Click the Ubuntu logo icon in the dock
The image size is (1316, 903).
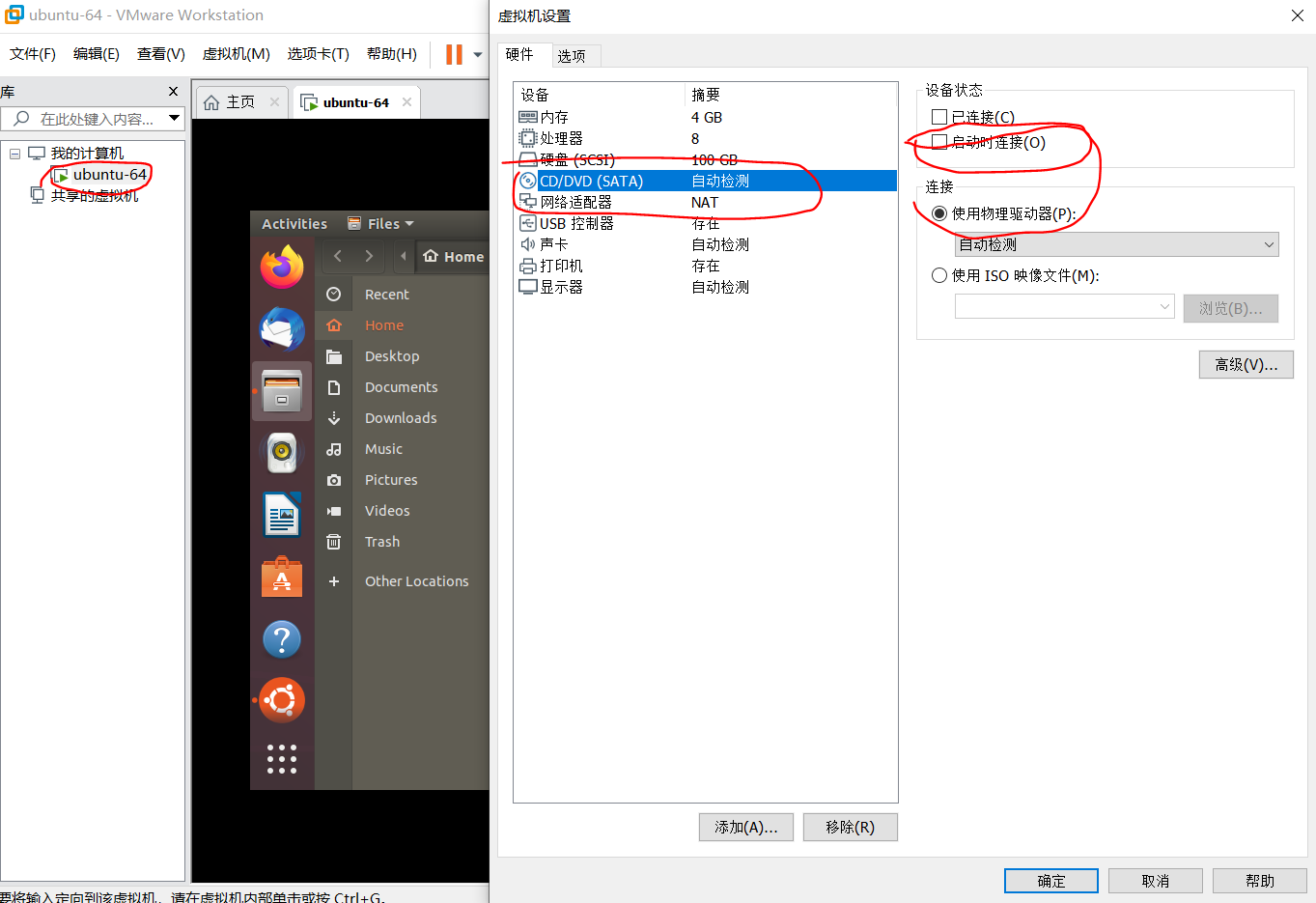tap(282, 700)
